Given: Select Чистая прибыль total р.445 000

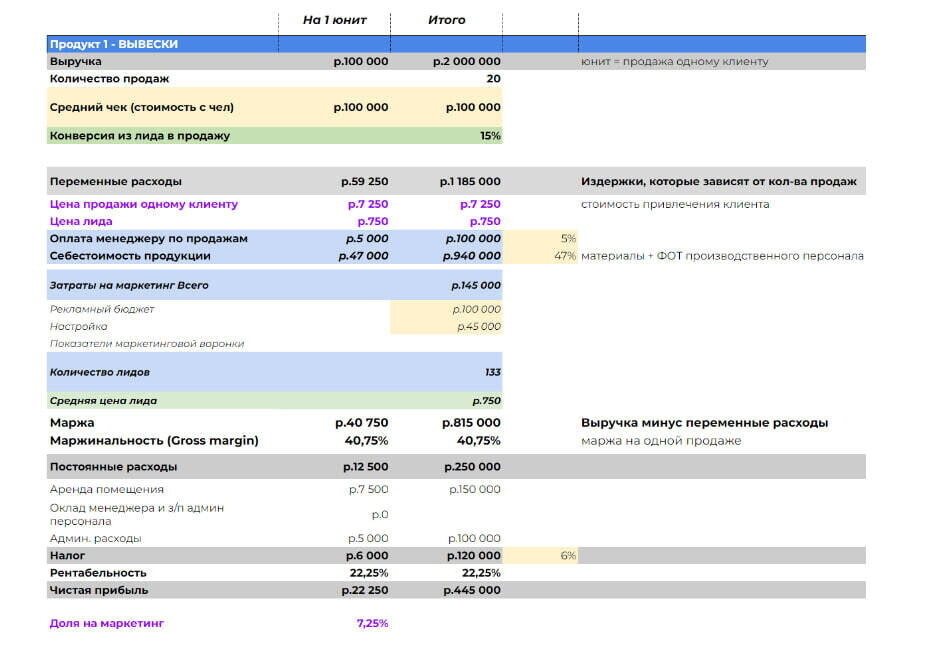Looking at the screenshot, I should click(471, 590).
